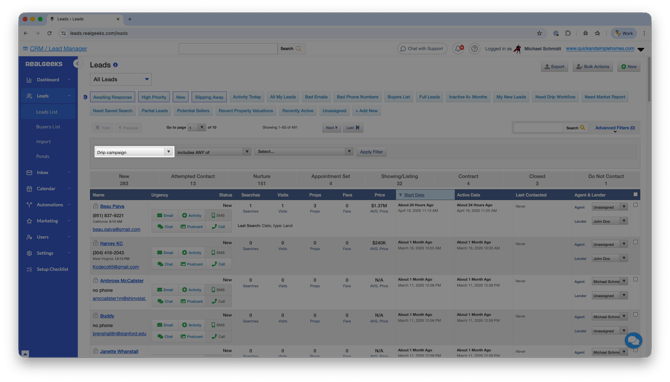This screenshot has width=670, height=382.
Task: Select the High Priority filter tab
Action: point(154,97)
